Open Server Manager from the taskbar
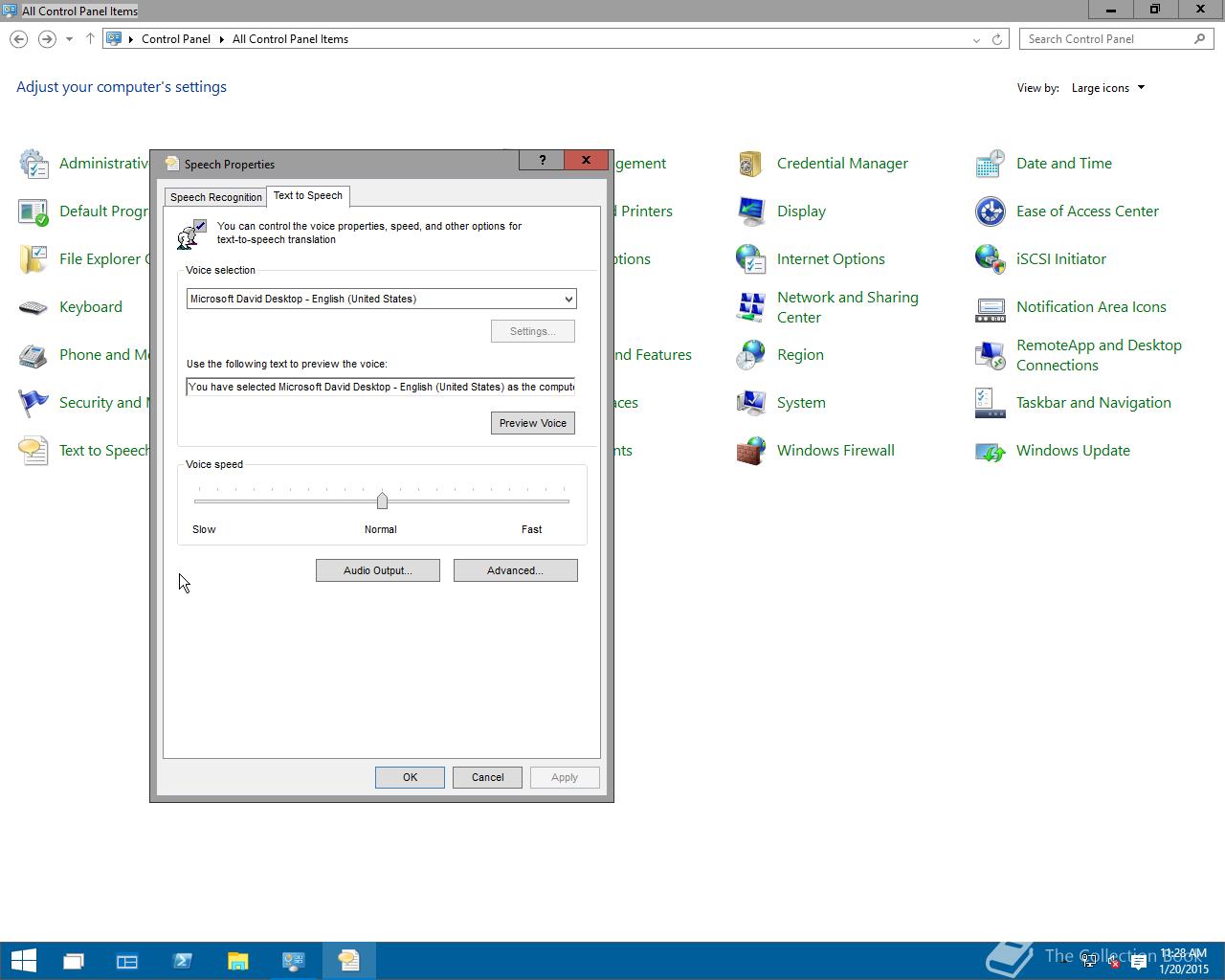The width and height of the screenshot is (1225, 980). [127, 960]
